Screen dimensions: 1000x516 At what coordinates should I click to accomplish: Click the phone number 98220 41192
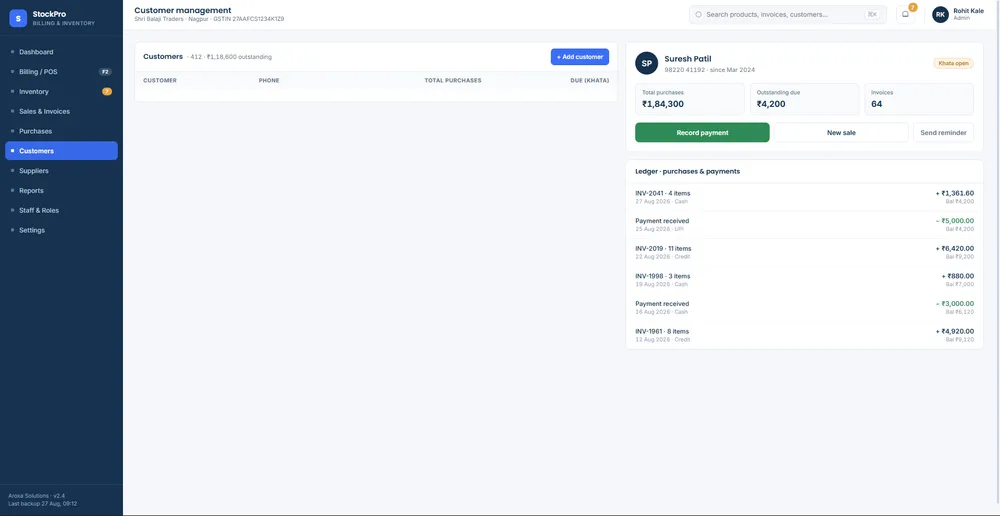coord(685,70)
